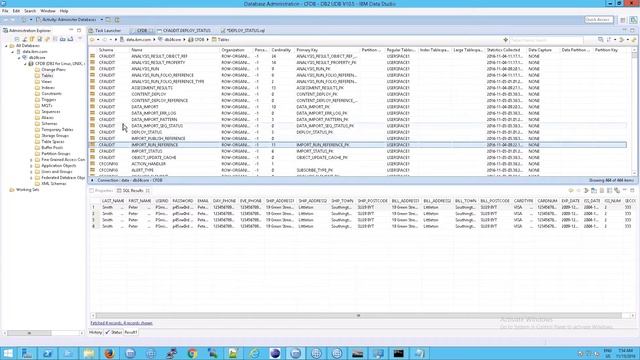The width and height of the screenshot is (640, 360).
Task: Open the File menu
Action: point(5,11)
